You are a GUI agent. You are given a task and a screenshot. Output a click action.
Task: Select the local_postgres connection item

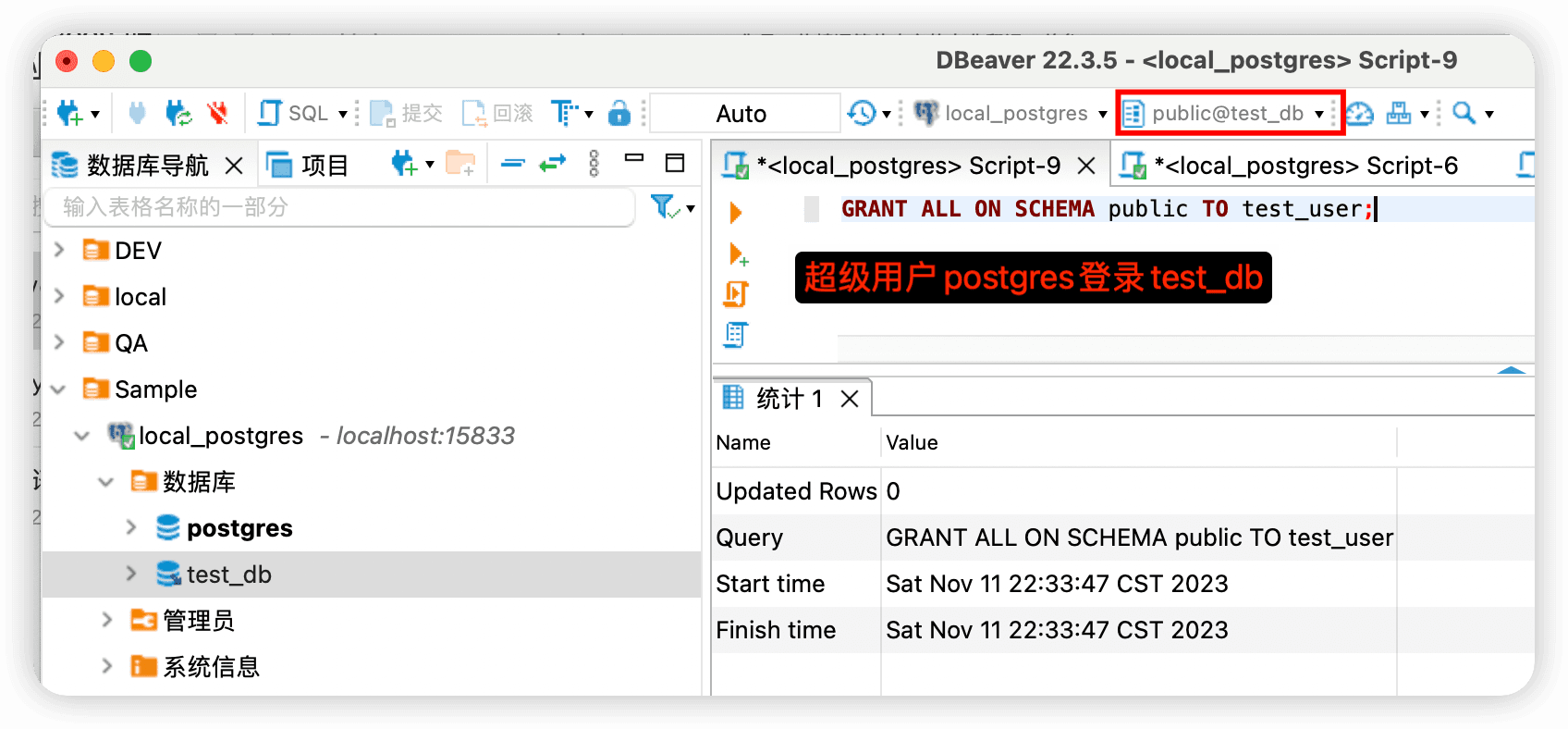206,436
